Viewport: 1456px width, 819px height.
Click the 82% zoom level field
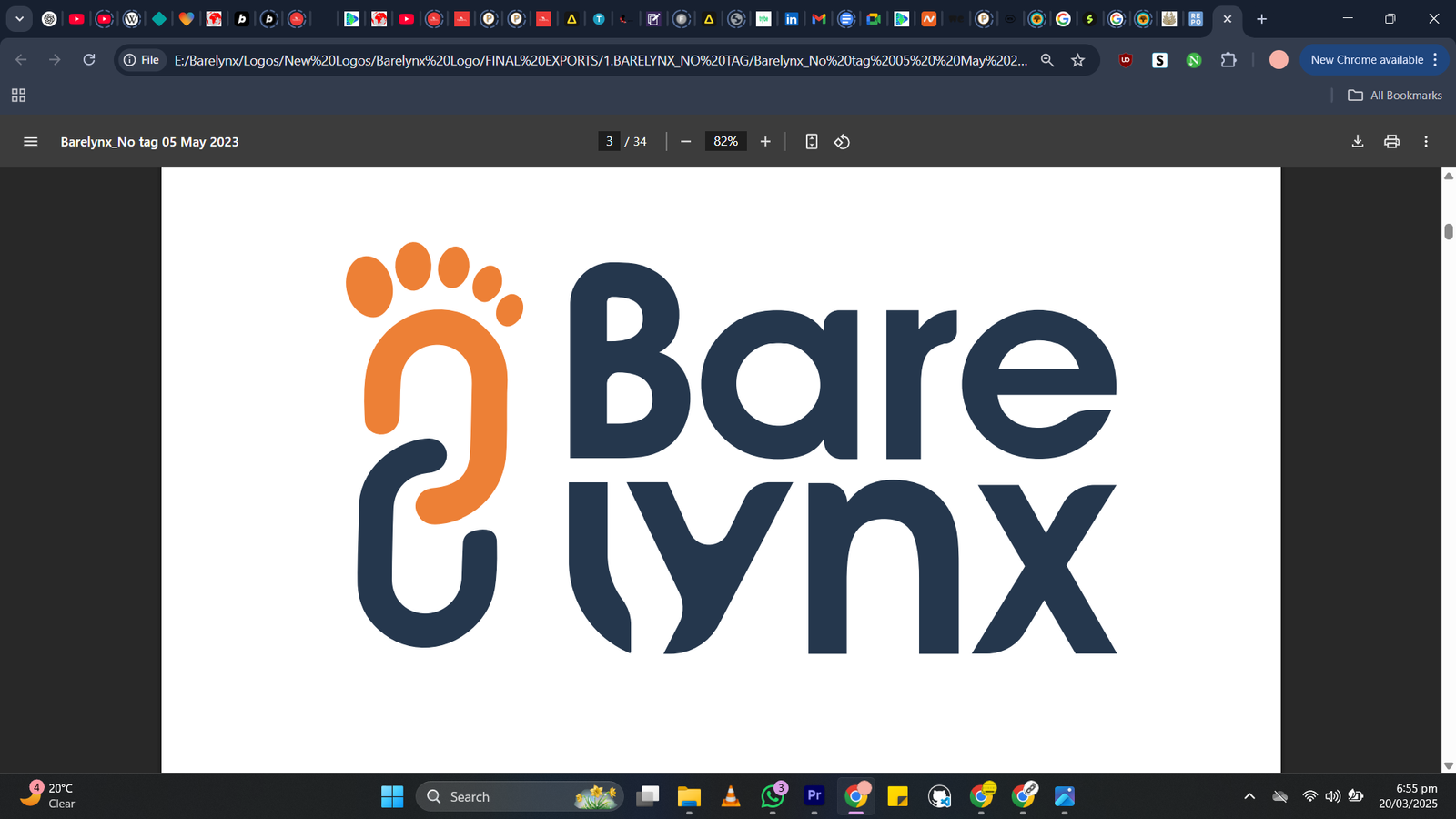tap(725, 141)
